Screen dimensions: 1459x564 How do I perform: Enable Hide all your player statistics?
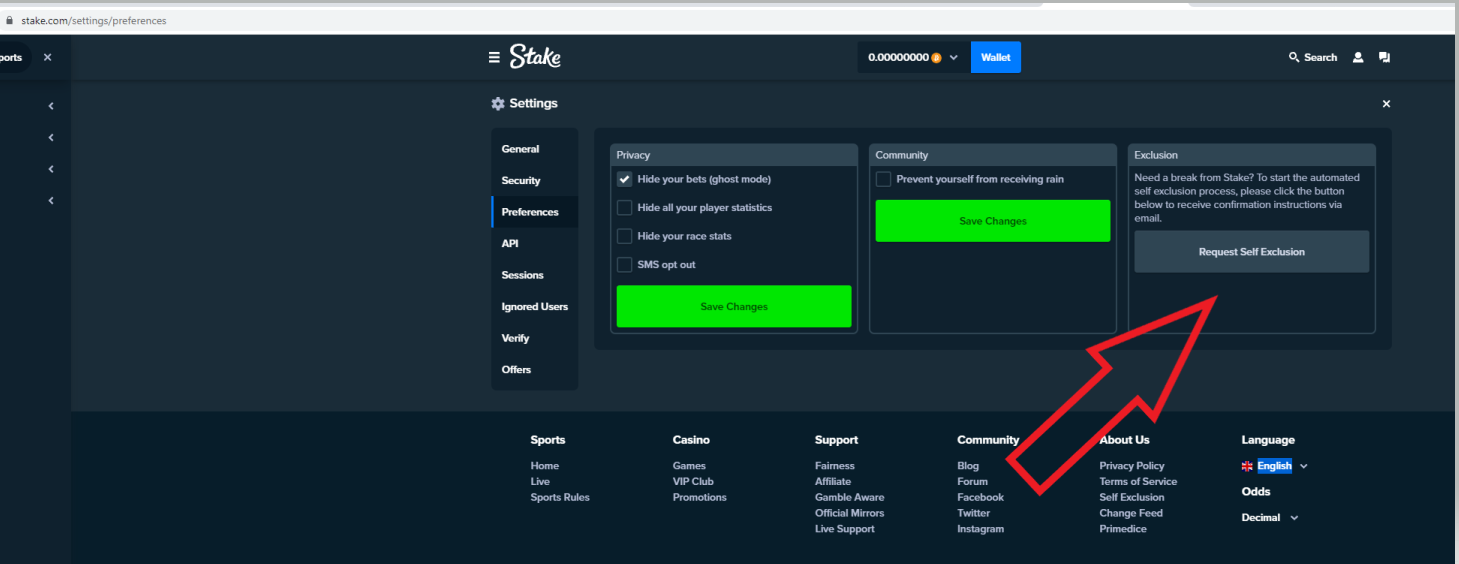click(x=625, y=208)
